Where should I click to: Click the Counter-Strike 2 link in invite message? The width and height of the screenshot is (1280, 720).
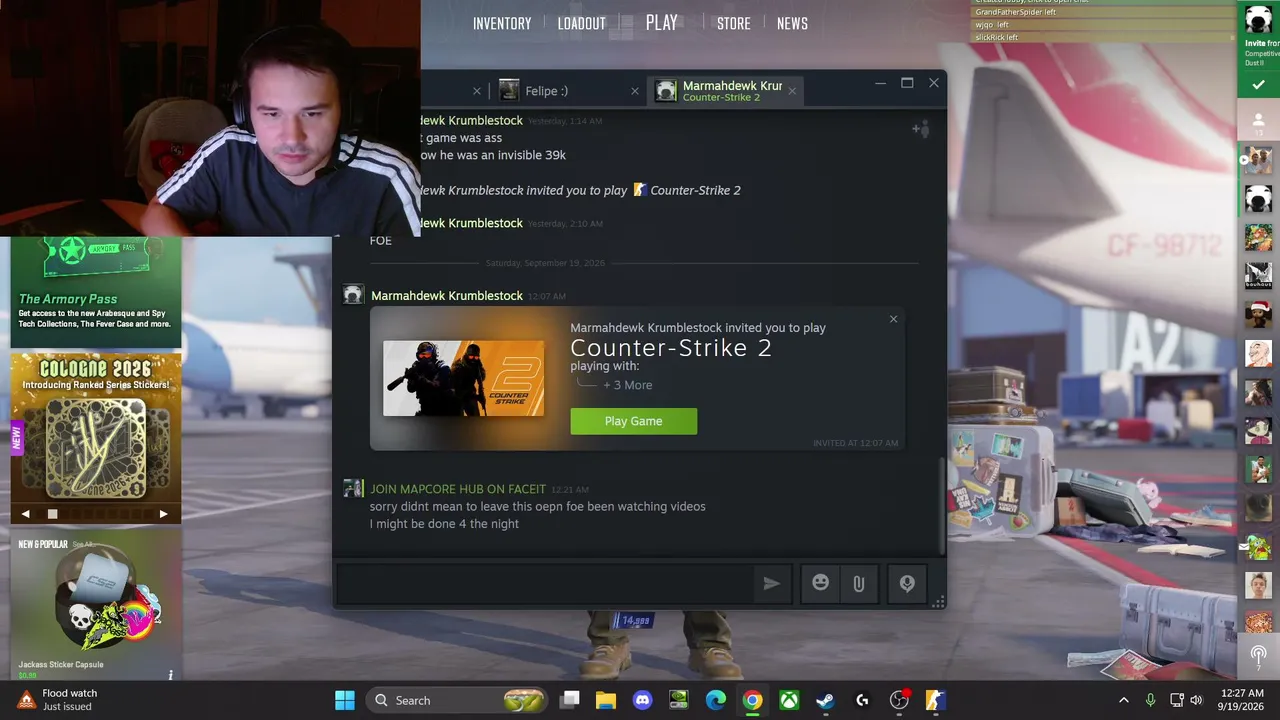(x=695, y=190)
